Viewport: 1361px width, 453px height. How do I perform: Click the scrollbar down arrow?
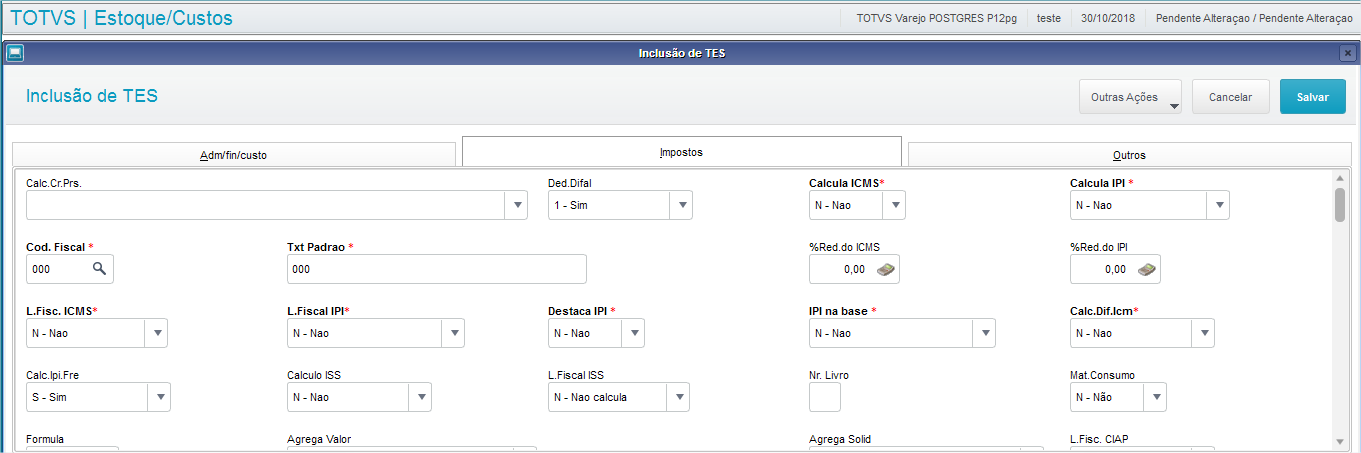click(x=1339, y=441)
